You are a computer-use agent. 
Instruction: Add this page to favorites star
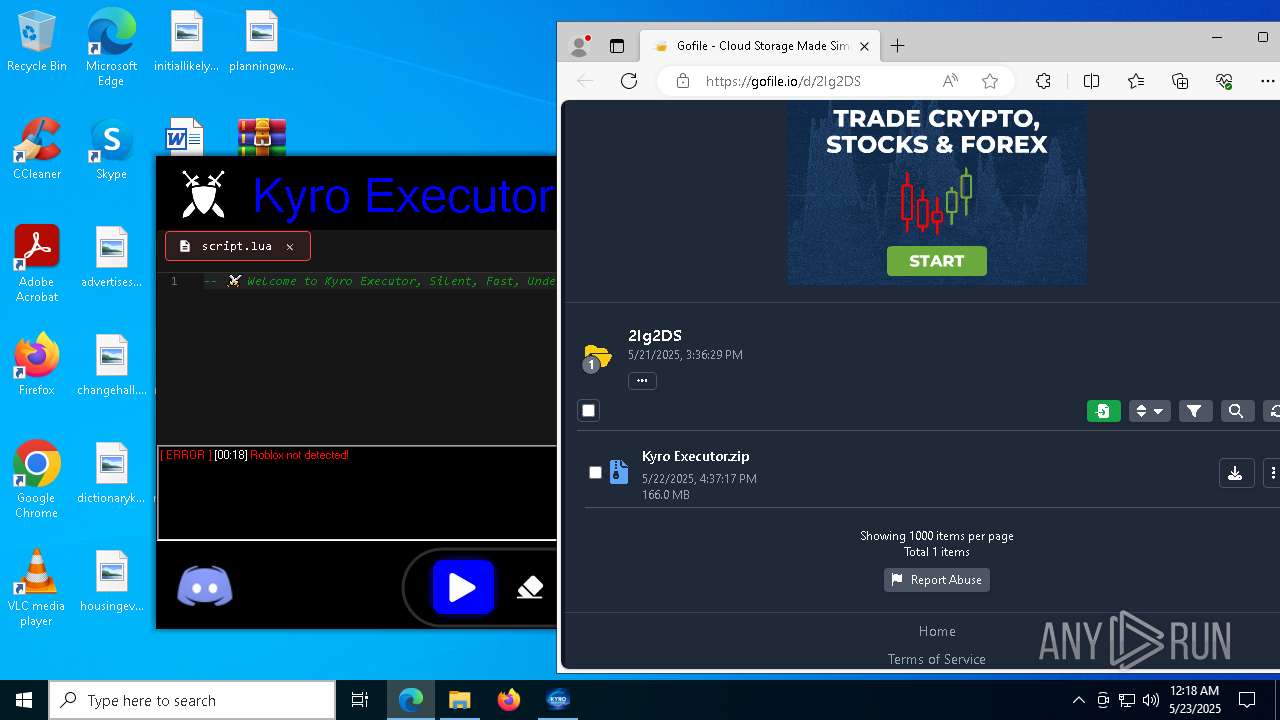pos(990,81)
